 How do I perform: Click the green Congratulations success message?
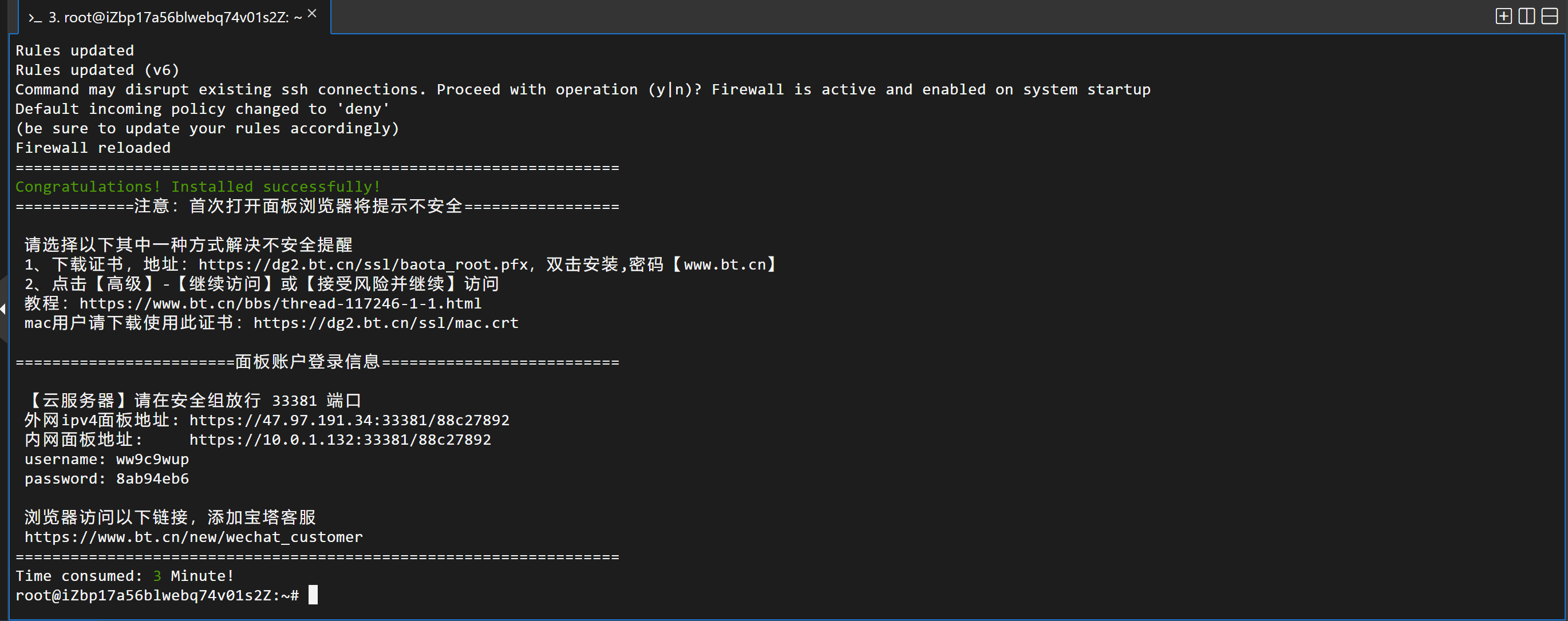click(198, 187)
